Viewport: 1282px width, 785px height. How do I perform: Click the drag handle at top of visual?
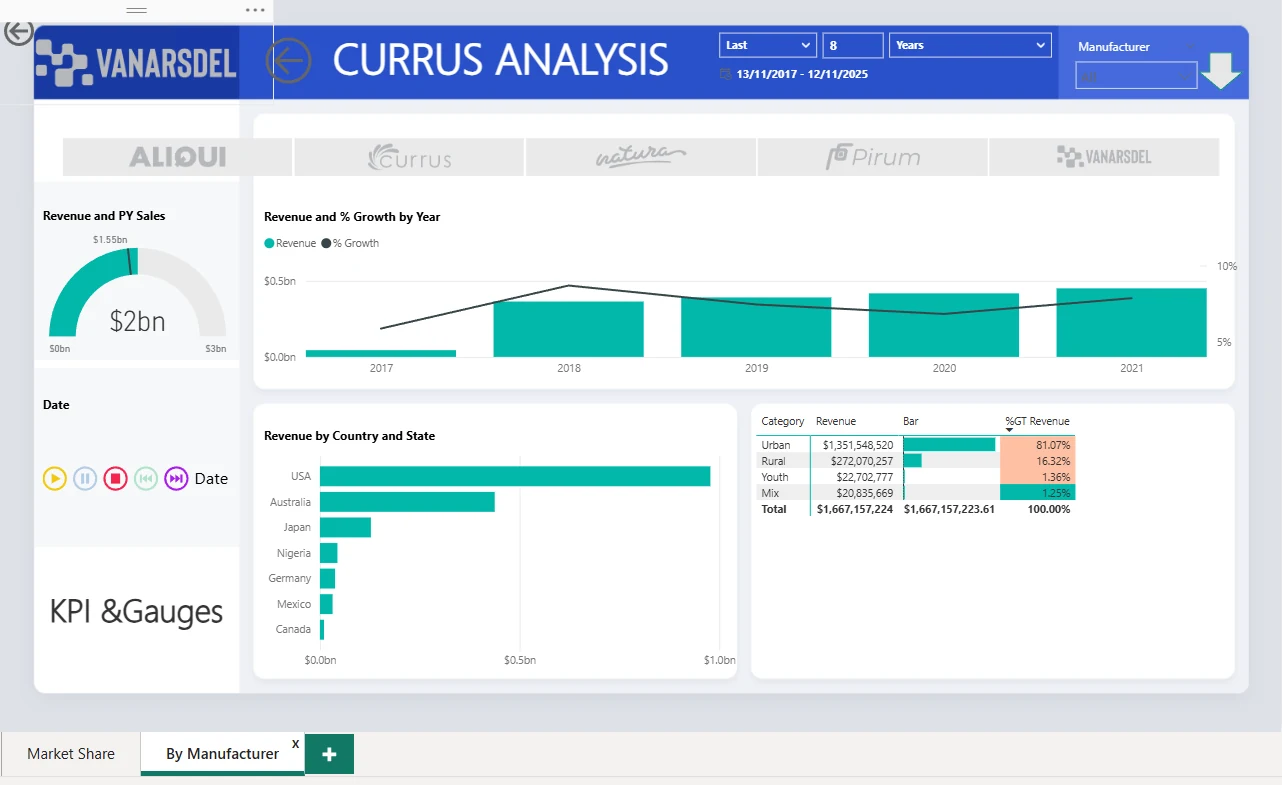(137, 10)
